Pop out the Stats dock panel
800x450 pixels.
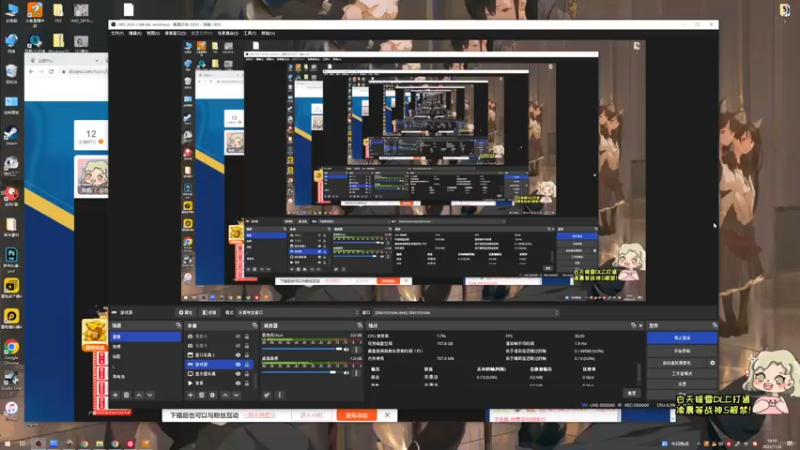pos(634,326)
